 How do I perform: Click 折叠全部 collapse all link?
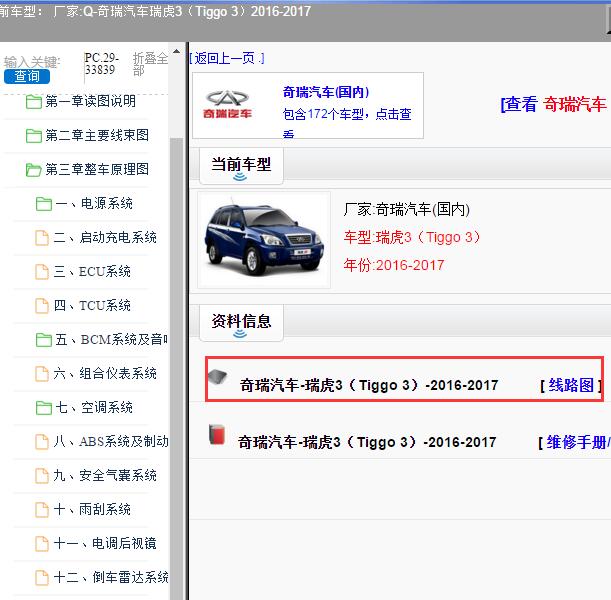tap(150, 64)
